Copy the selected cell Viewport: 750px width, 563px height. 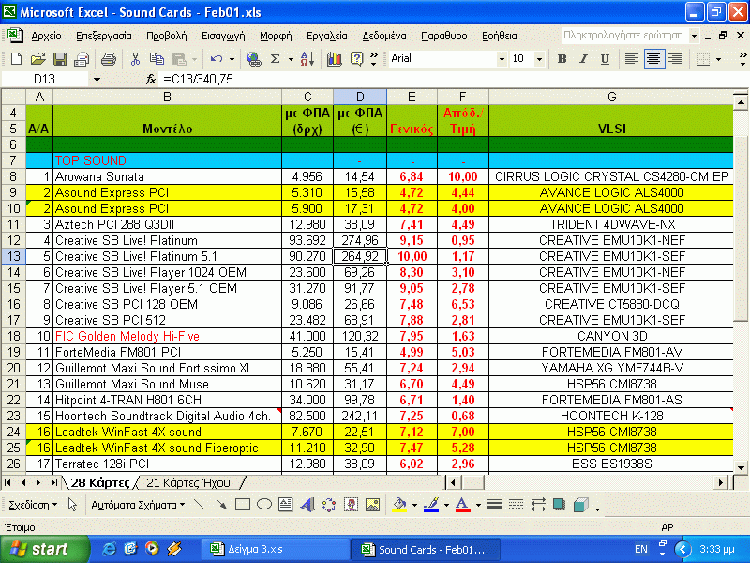pyautogui.click(x=156, y=59)
